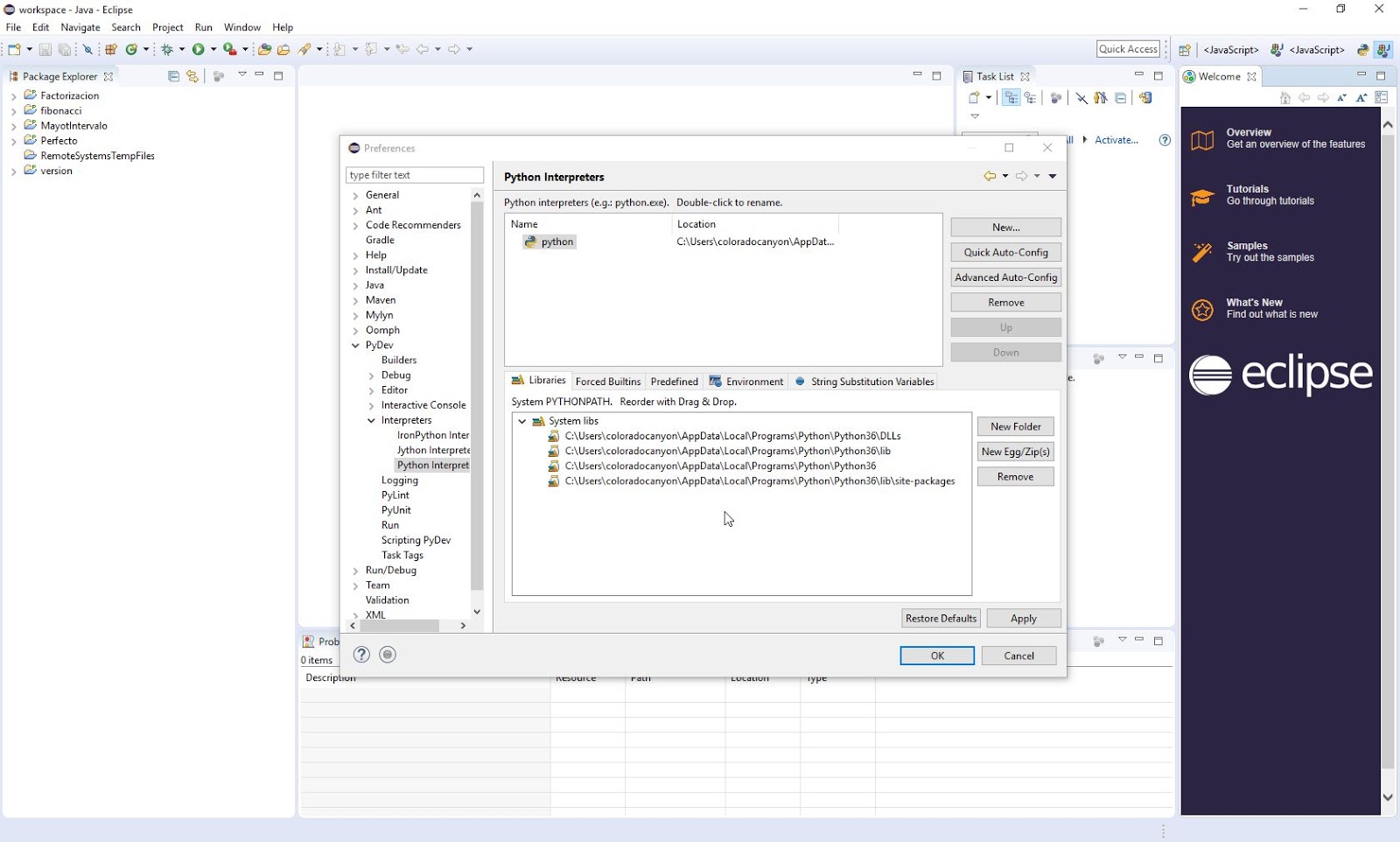The width and height of the screenshot is (1400, 842).
Task: Click Advanced Auto-Config button
Action: click(1006, 277)
